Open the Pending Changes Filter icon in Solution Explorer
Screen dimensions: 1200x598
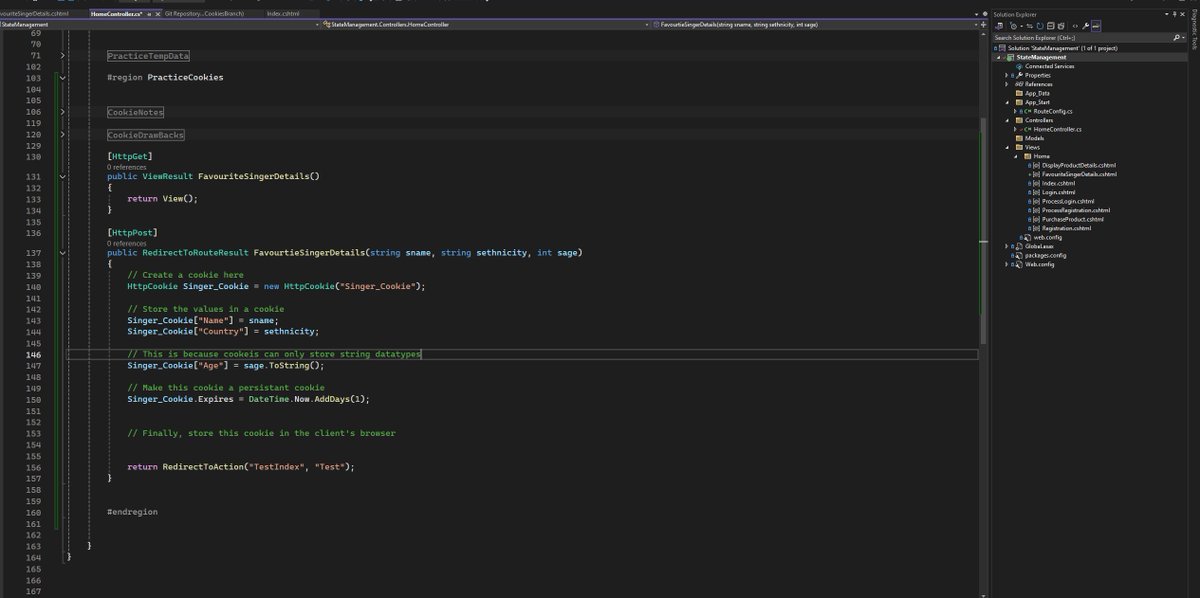pos(1013,25)
